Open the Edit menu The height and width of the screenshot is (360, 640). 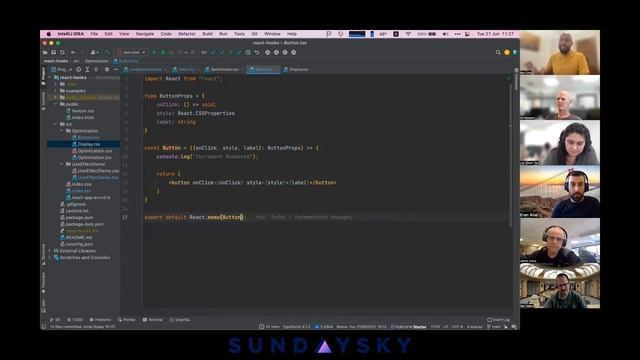[x=108, y=34]
